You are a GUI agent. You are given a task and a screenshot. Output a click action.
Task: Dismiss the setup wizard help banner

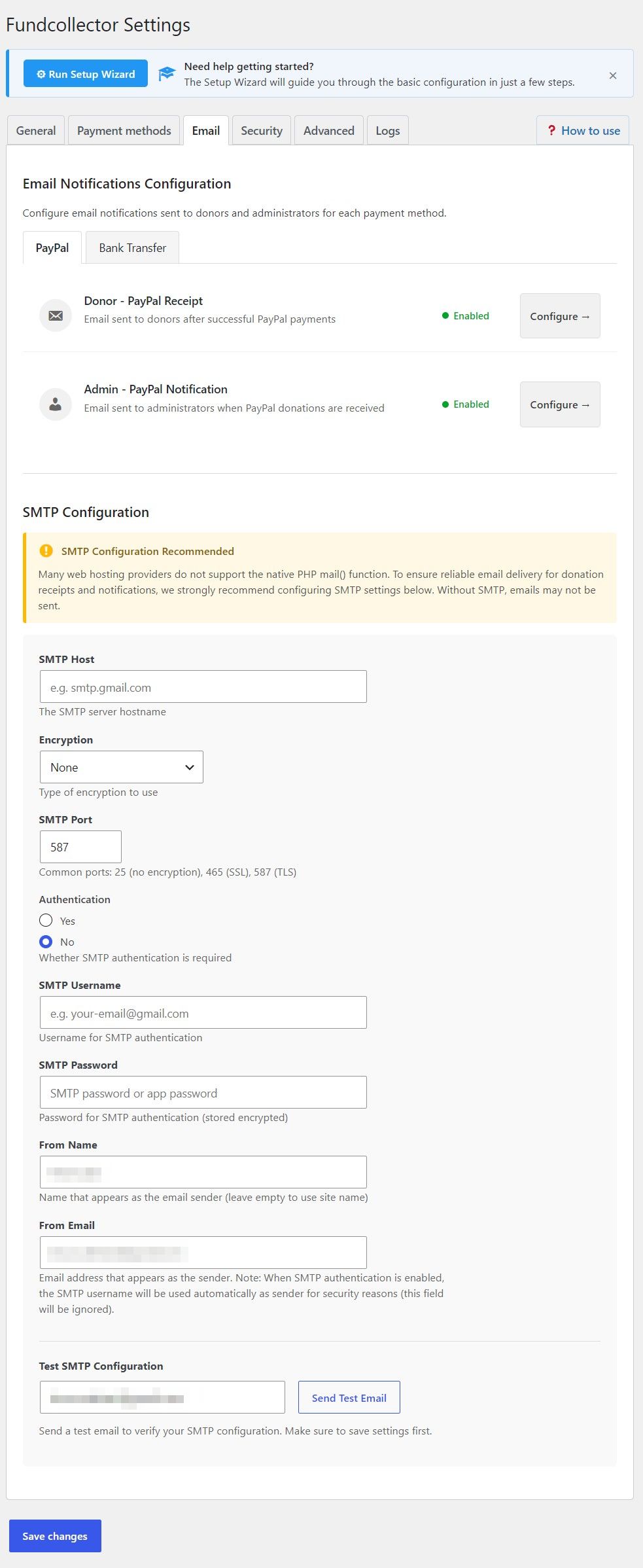point(613,75)
